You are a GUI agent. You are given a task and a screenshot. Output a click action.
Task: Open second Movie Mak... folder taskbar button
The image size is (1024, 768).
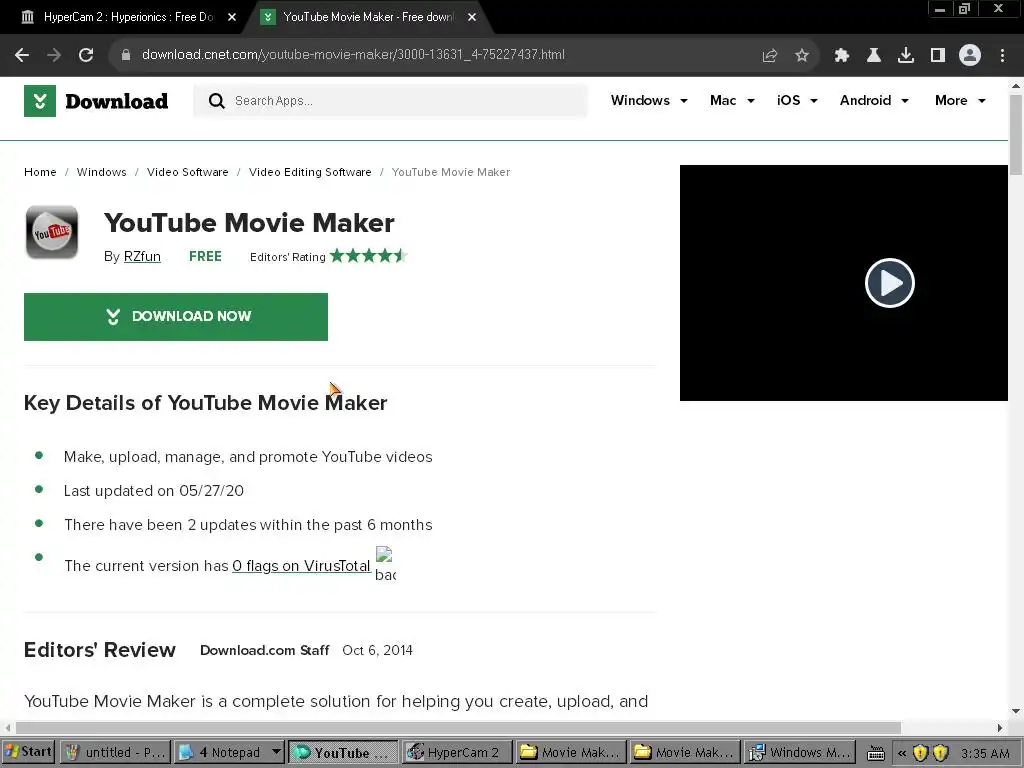(x=684, y=752)
